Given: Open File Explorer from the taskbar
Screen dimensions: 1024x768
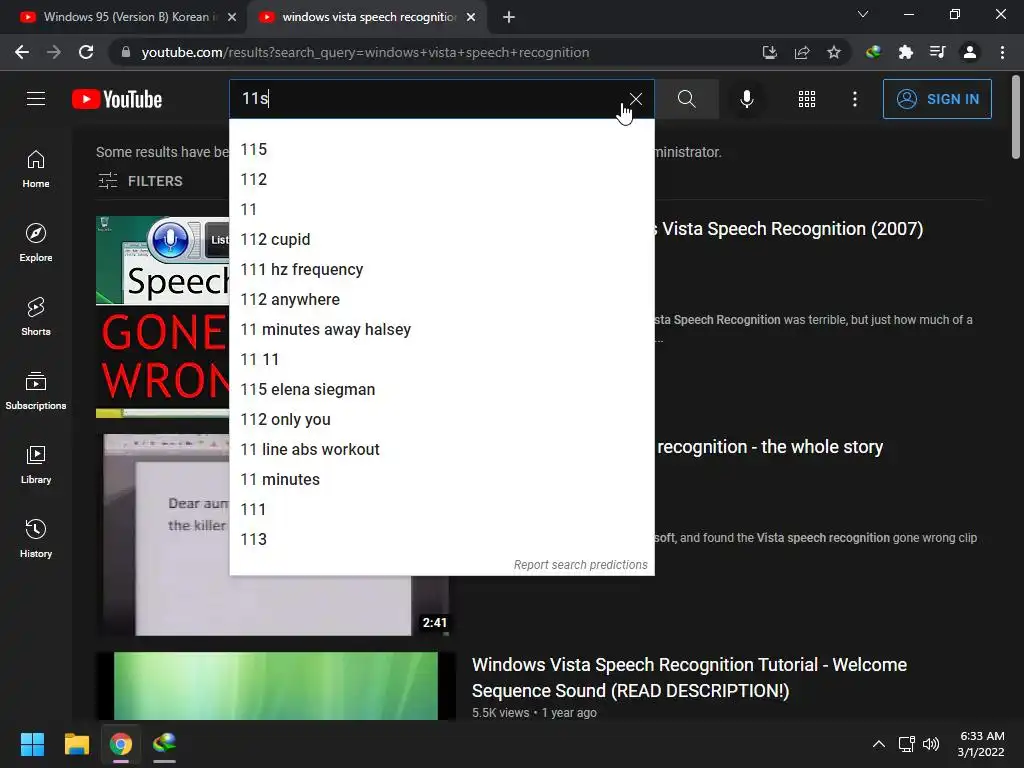Looking at the screenshot, I should pyautogui.click(x=76, y=744).
